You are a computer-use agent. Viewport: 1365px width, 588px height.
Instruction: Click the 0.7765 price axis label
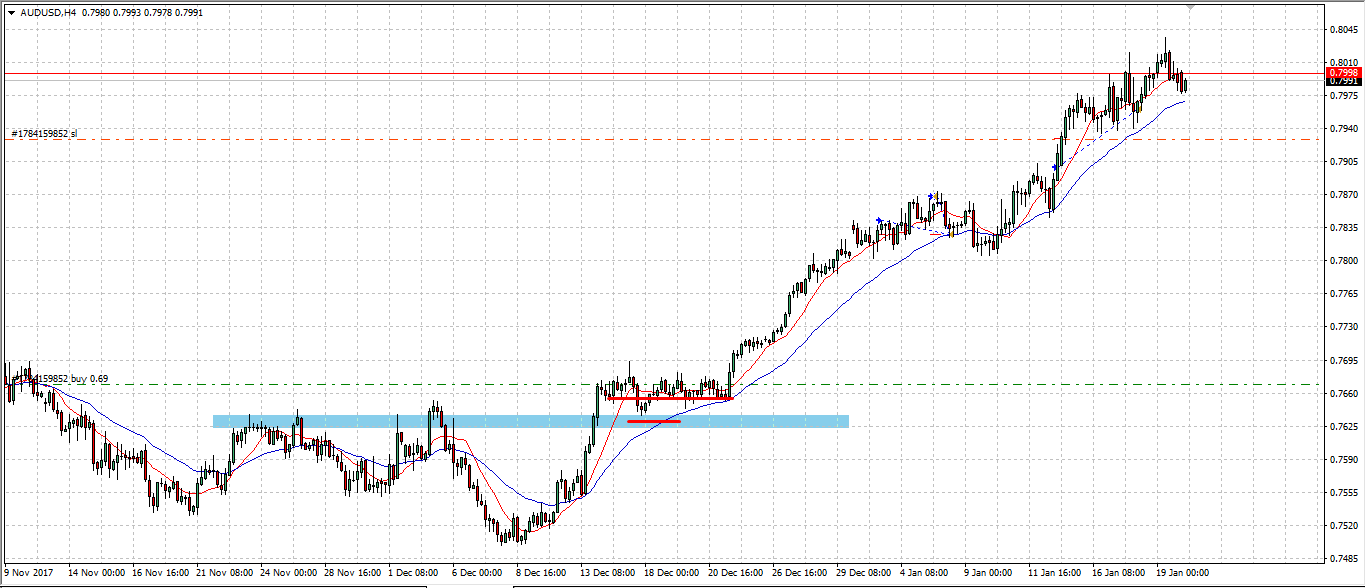point(1344,294)
